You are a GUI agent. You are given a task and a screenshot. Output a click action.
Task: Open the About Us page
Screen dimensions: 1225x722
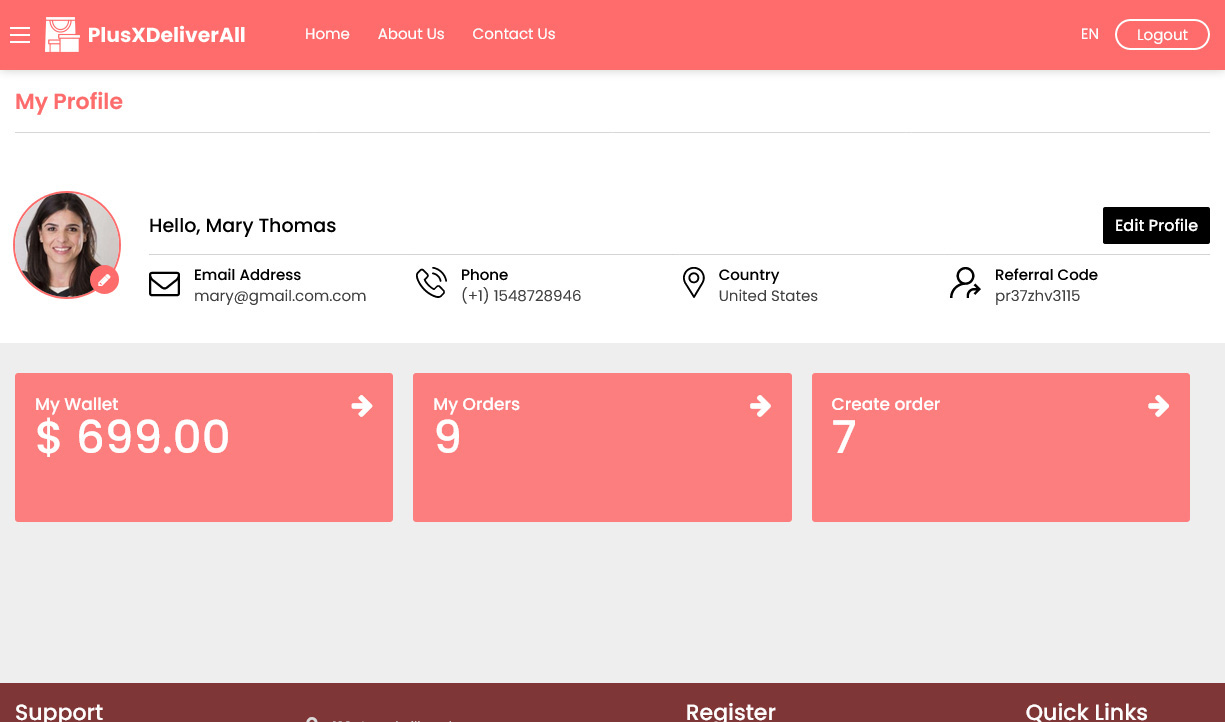411,34
